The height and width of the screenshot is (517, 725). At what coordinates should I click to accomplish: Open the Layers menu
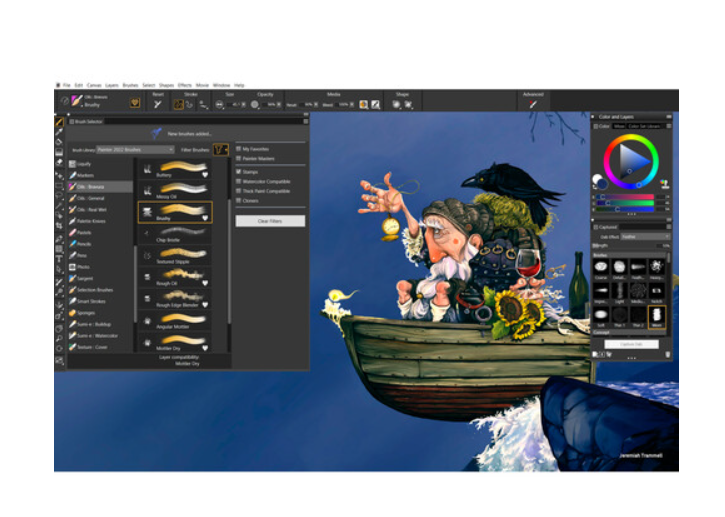[112, 85]
